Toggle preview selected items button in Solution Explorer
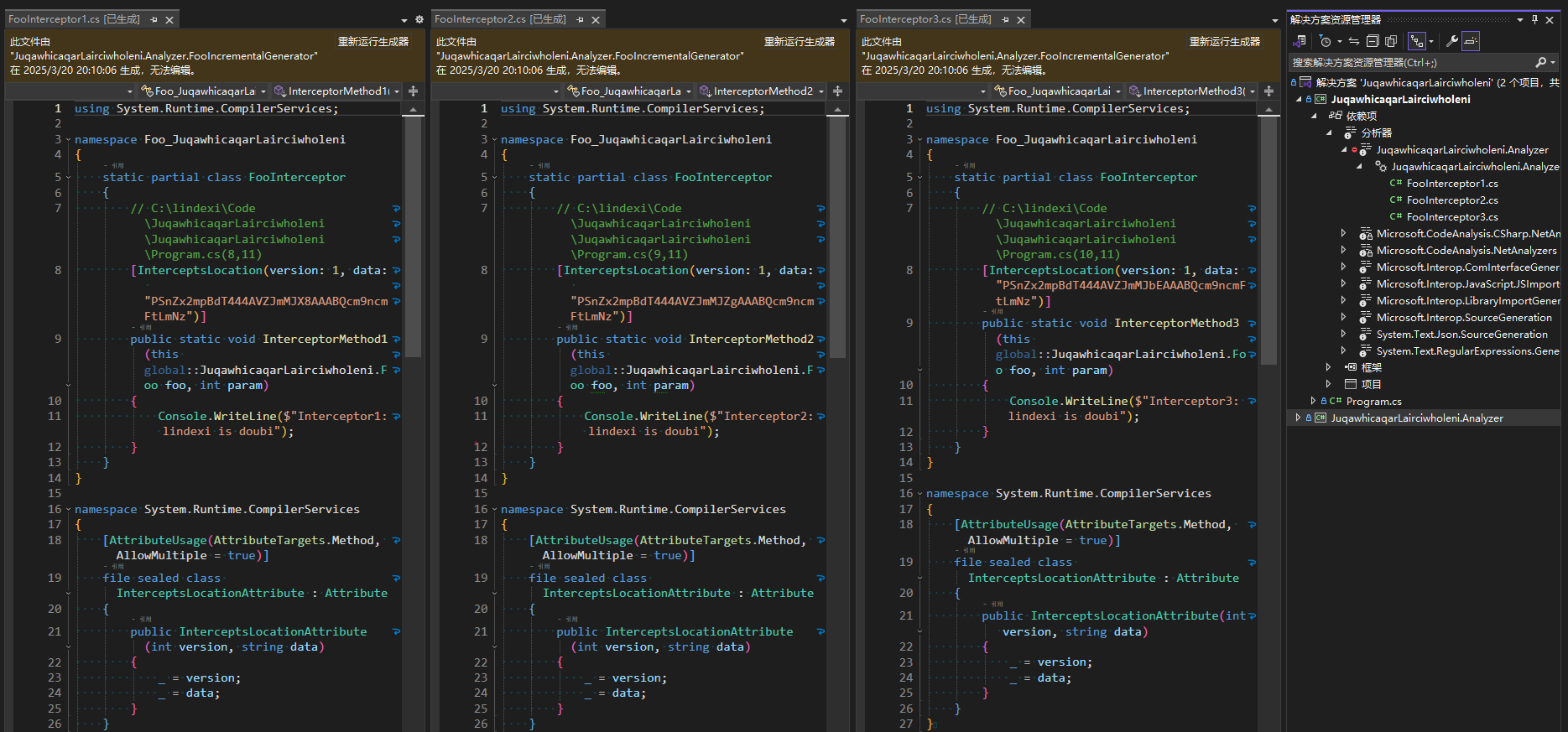 [x=1471, y=41]
